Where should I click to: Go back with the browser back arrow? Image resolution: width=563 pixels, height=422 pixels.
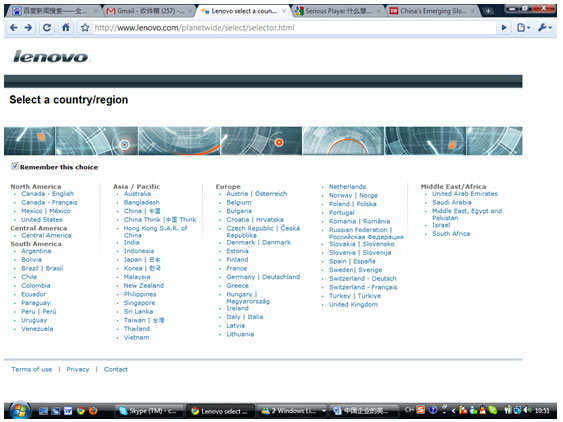pyautogui.click(x=14, y=28)
